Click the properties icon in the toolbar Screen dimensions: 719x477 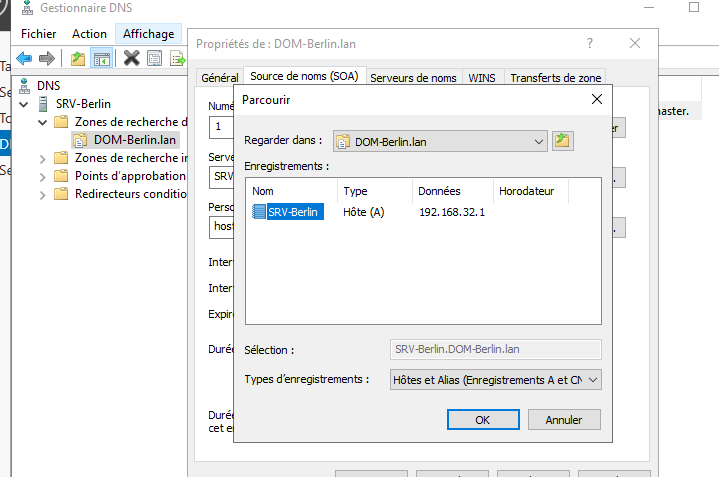point(154,59)
